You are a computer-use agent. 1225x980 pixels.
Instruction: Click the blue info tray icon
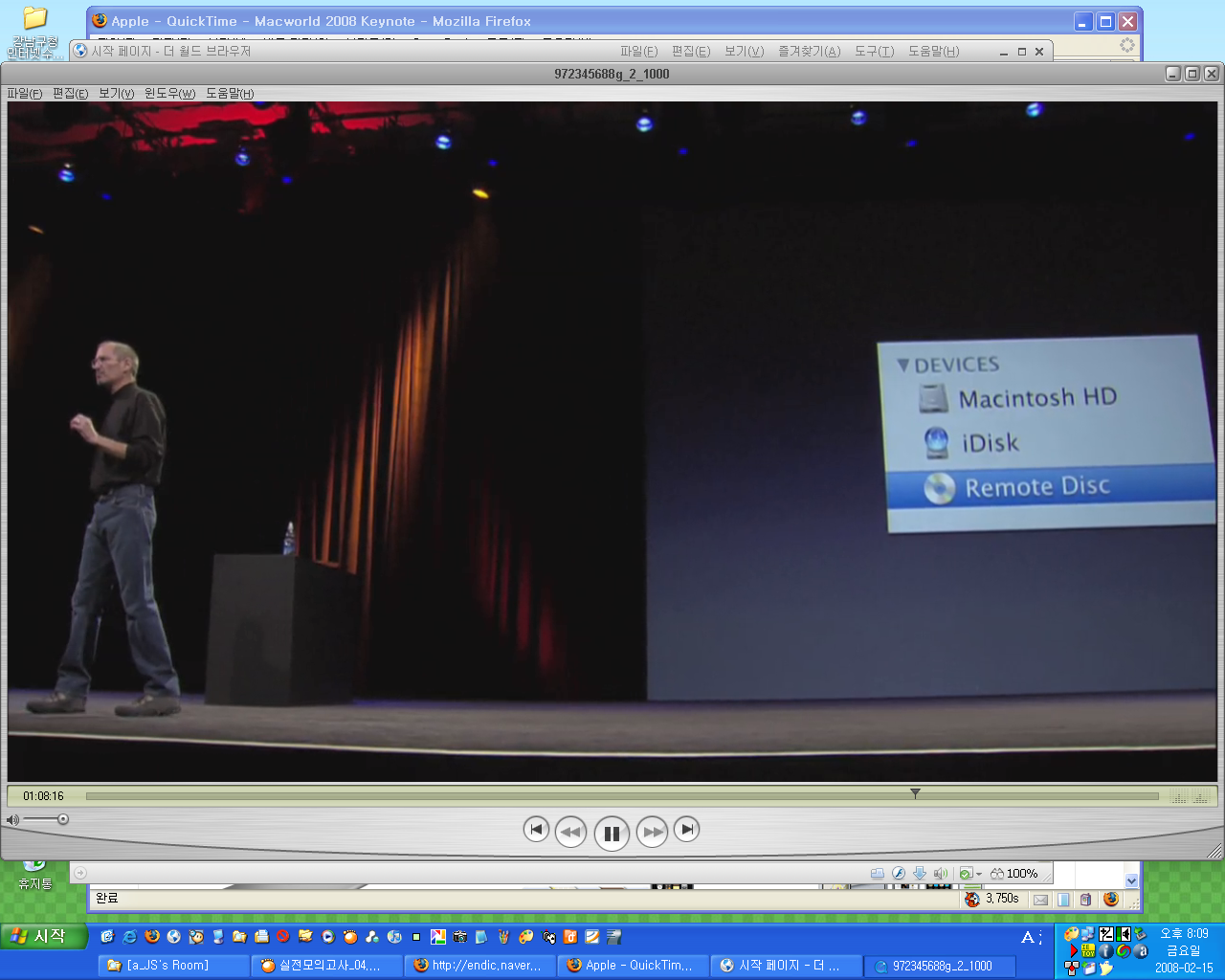(1106, 951)
